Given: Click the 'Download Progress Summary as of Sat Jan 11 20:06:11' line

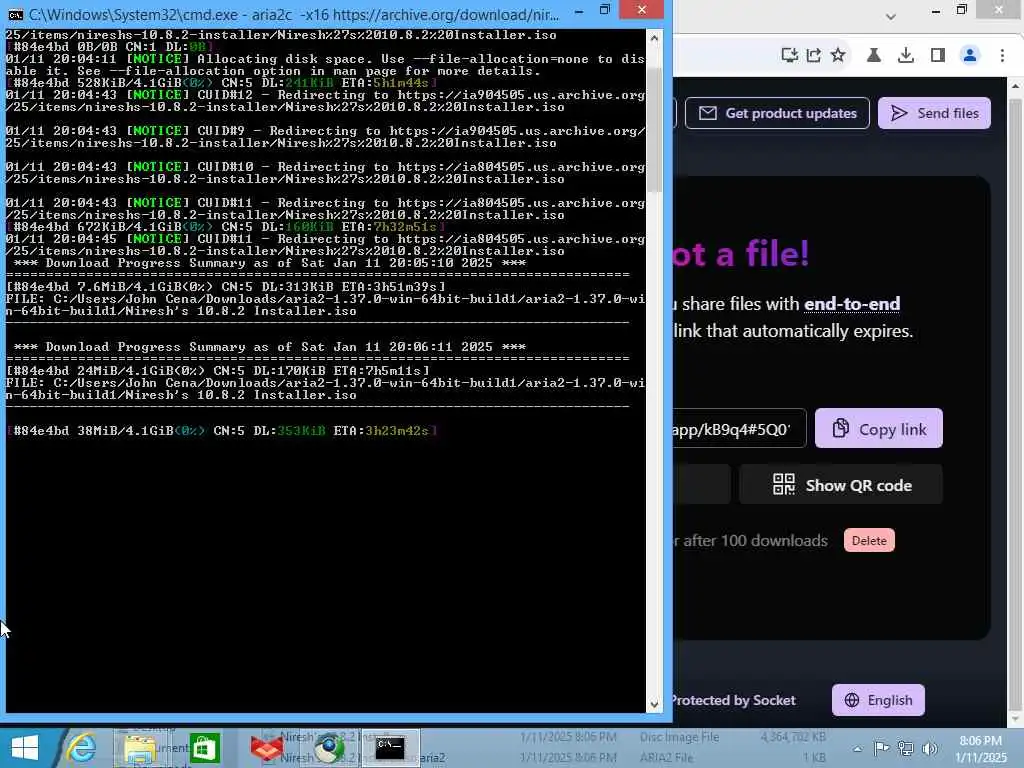Looking at the screenshot, I should pyautogui.click(x=269, y=347).
